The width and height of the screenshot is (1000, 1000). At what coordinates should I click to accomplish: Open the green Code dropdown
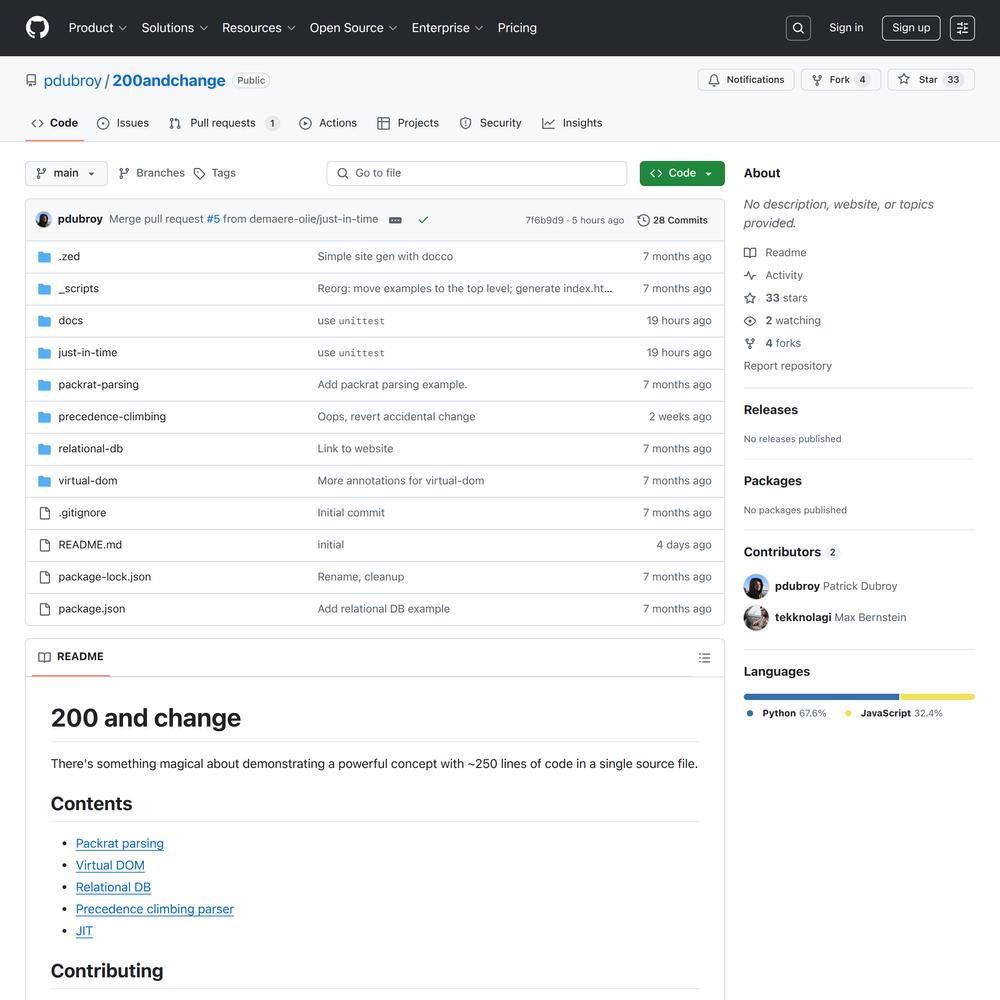682,173
